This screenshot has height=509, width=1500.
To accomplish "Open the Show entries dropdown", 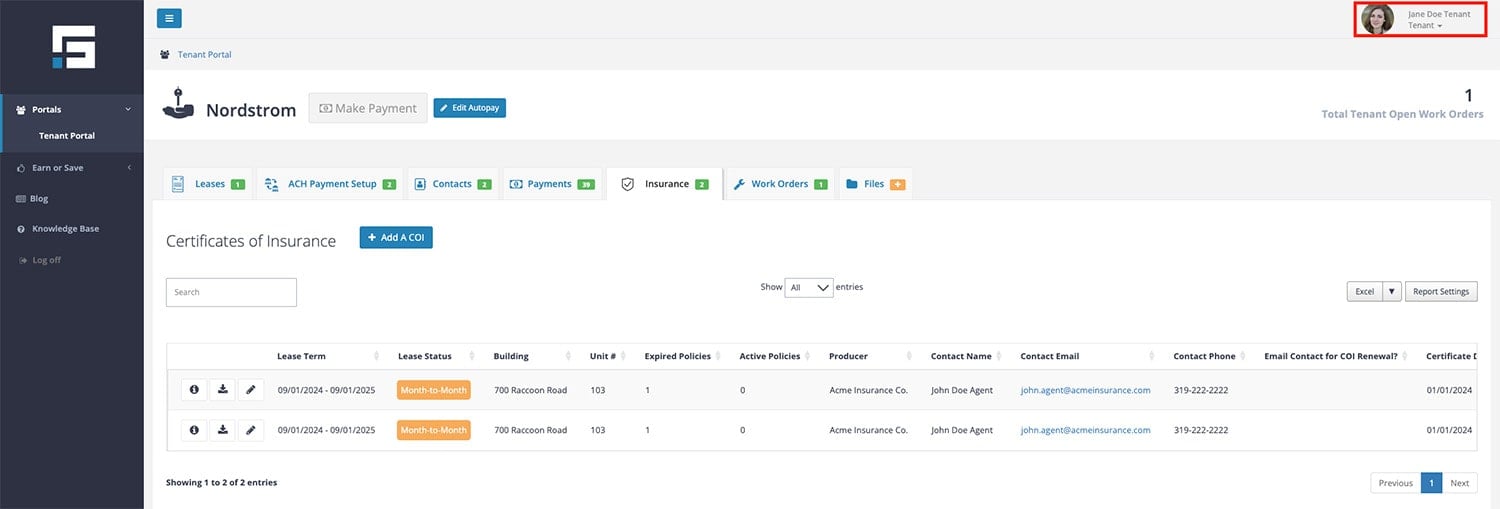I will (809, 288).
